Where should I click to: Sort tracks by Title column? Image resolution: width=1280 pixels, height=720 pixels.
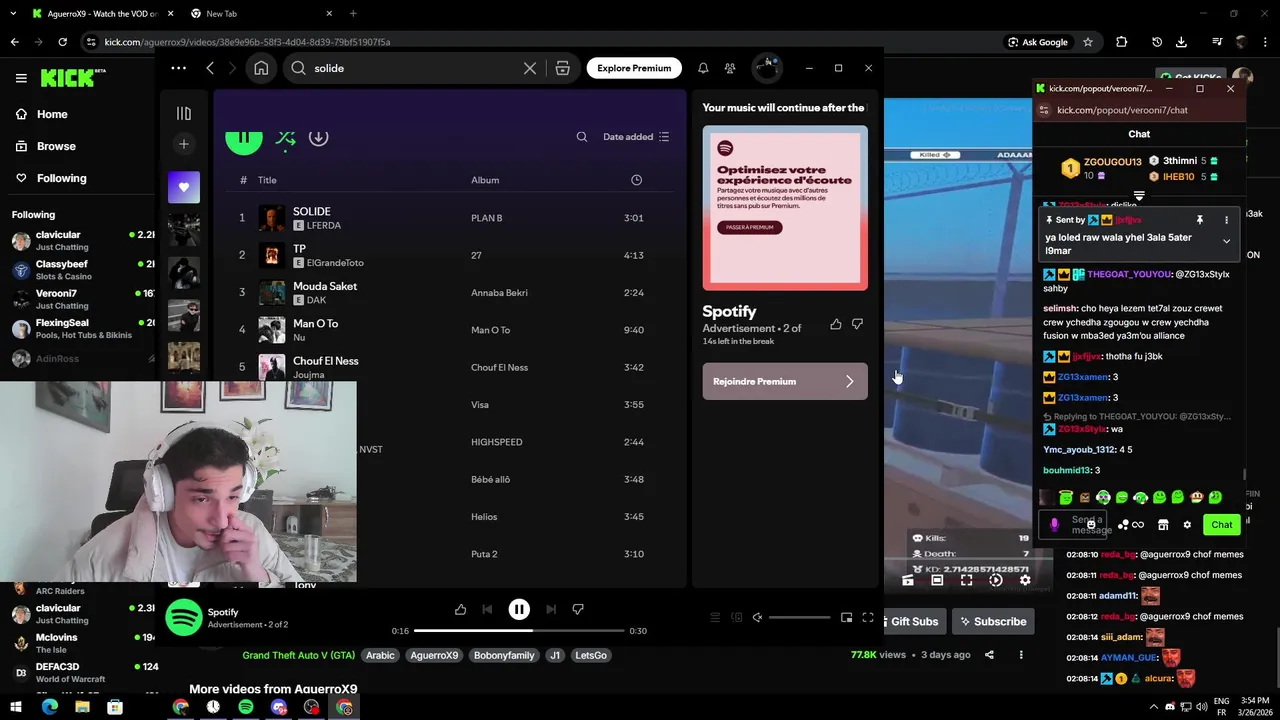coord(267,180)
